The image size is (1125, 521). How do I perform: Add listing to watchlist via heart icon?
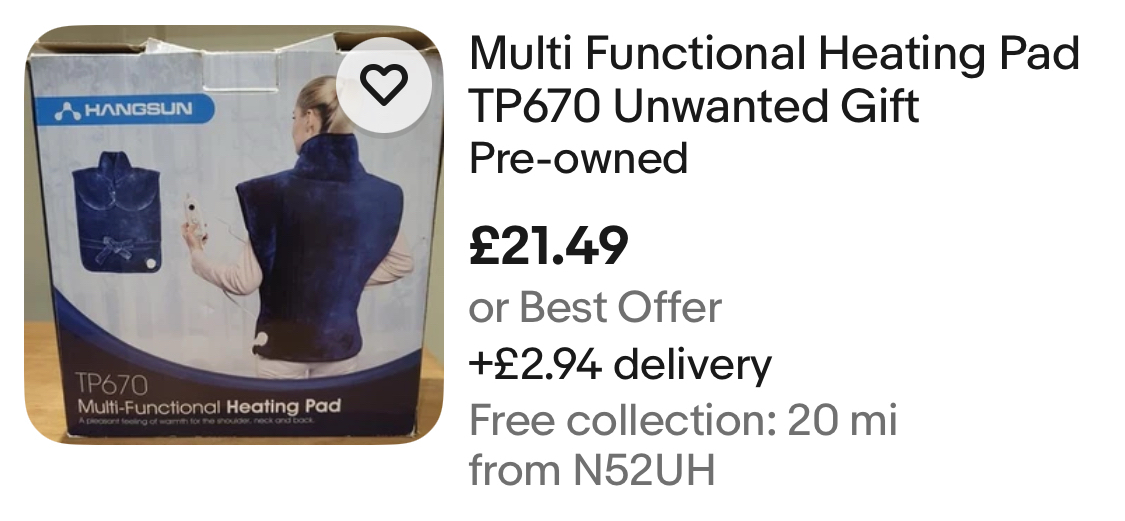tap(384, 85)
